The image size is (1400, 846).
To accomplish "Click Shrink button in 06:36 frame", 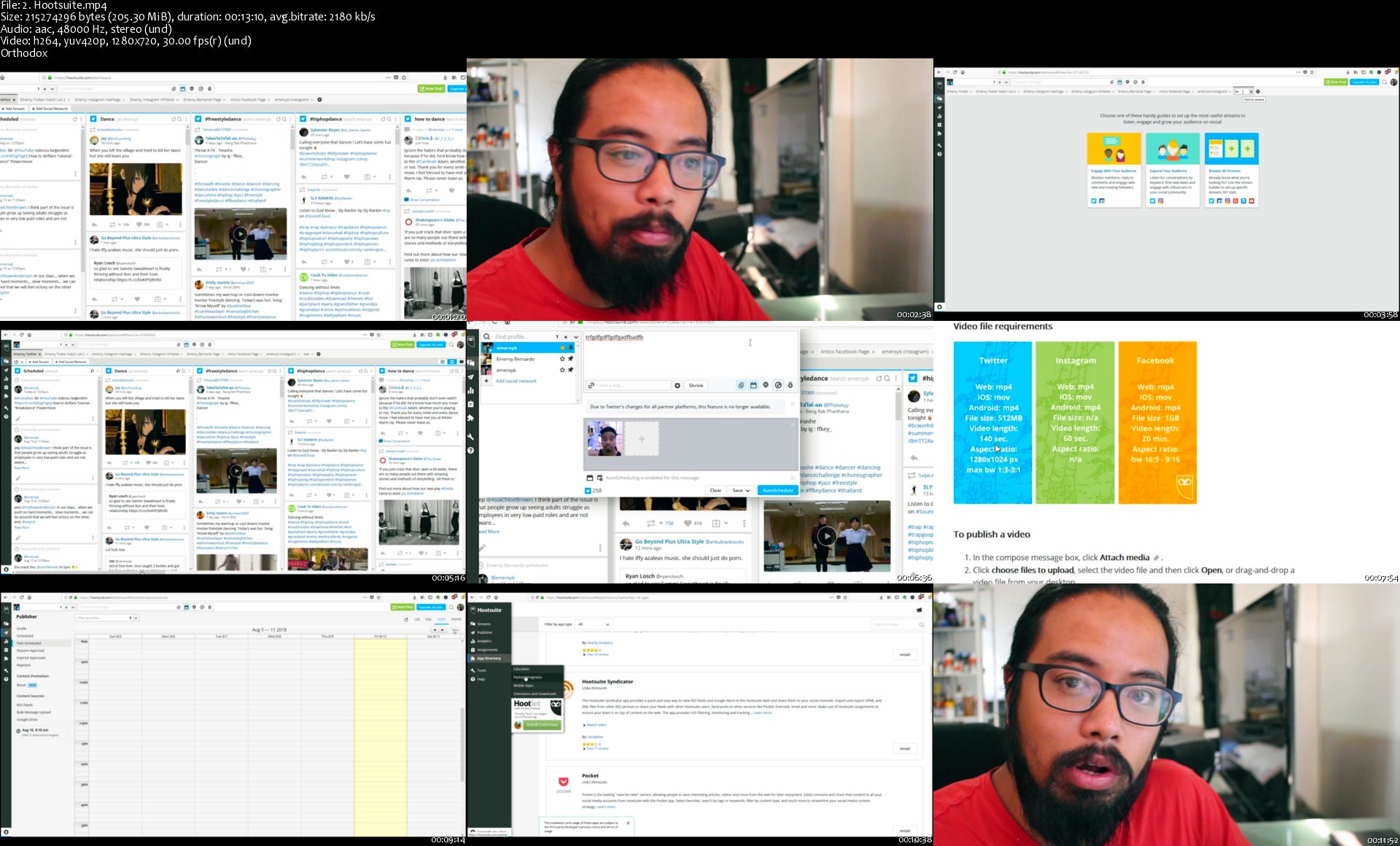I will [x=696, y=385].
